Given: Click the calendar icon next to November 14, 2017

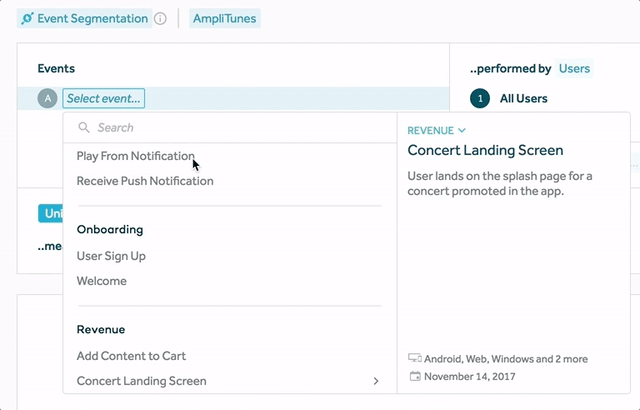Looking at the screenshot, I should 415,377.
